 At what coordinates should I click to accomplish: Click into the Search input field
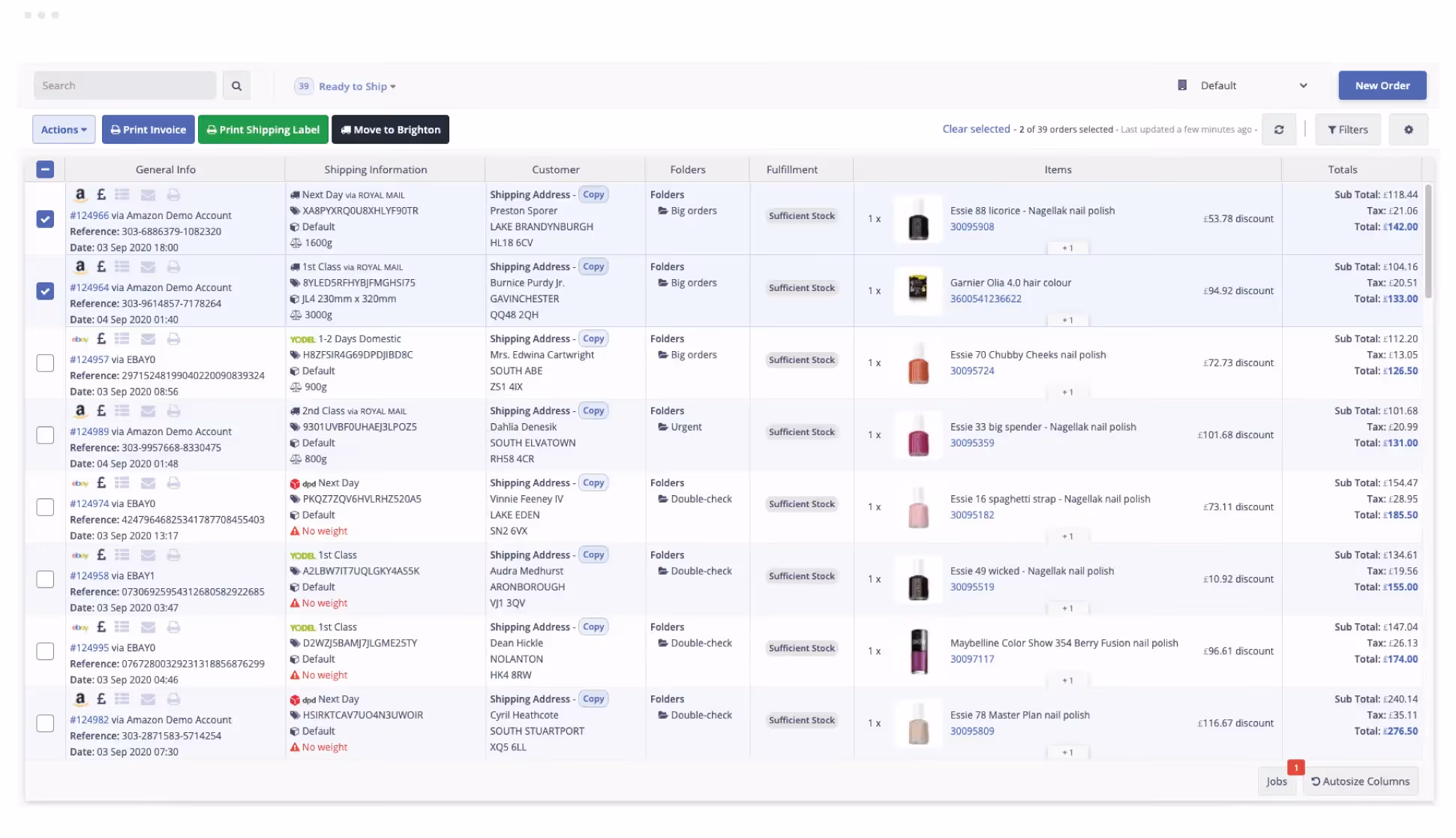[x=125, y=86]
